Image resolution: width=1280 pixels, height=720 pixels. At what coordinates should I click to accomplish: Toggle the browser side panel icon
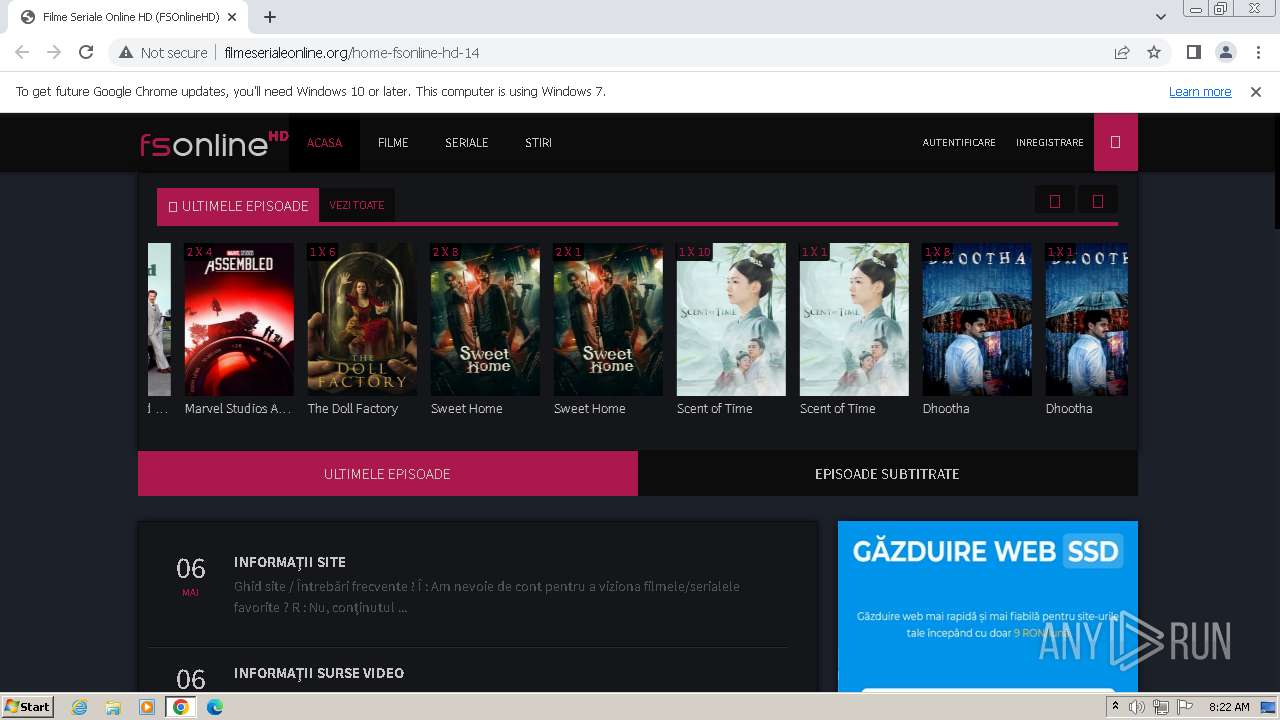(x=1193, y=52)
